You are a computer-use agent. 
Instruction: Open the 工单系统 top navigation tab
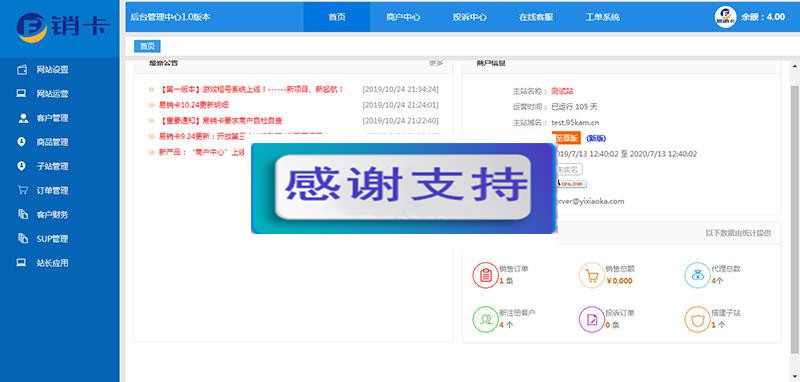(602, 17)
